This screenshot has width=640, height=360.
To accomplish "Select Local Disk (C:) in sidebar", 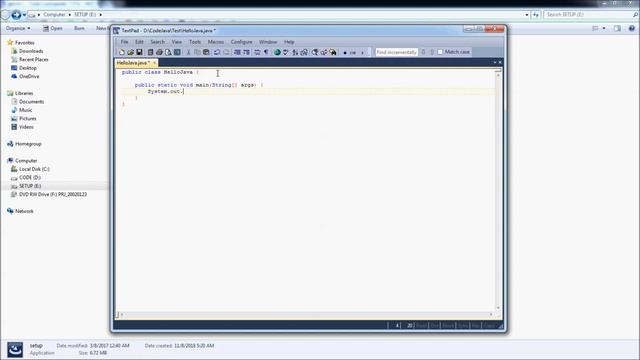I will 34,169.
